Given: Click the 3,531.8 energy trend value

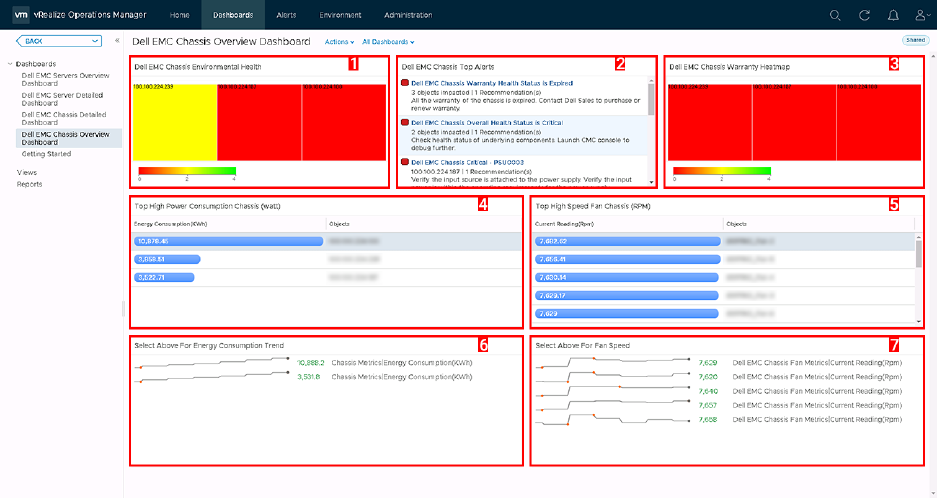Looking at the screenshot, I should 309,377.
